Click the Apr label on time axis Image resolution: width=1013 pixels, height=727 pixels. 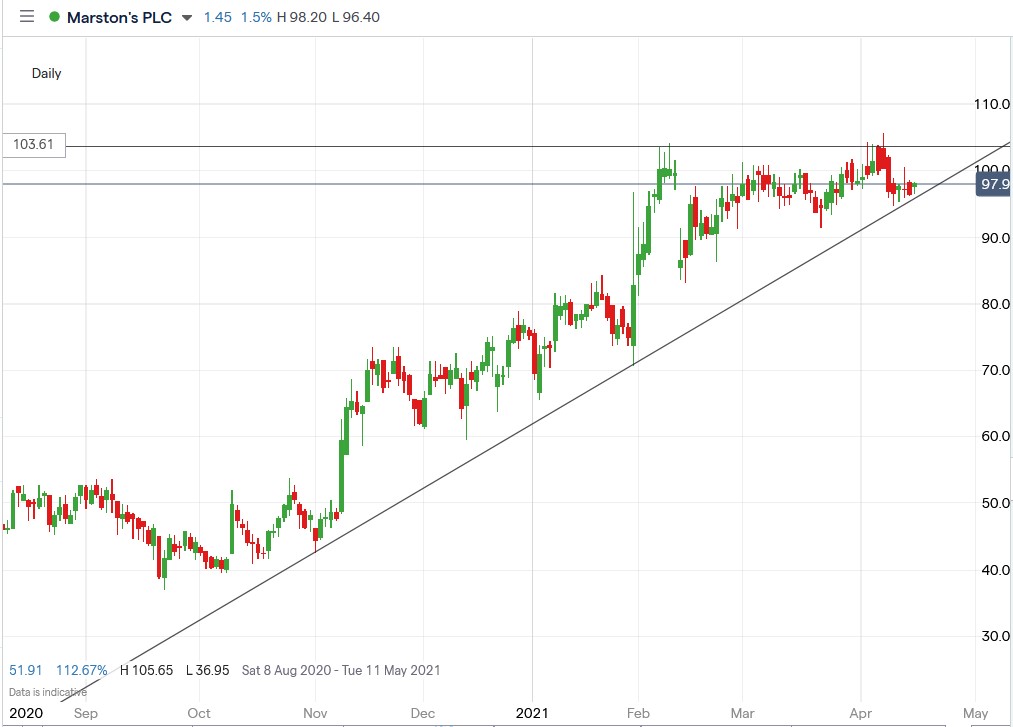click(861, 713)
